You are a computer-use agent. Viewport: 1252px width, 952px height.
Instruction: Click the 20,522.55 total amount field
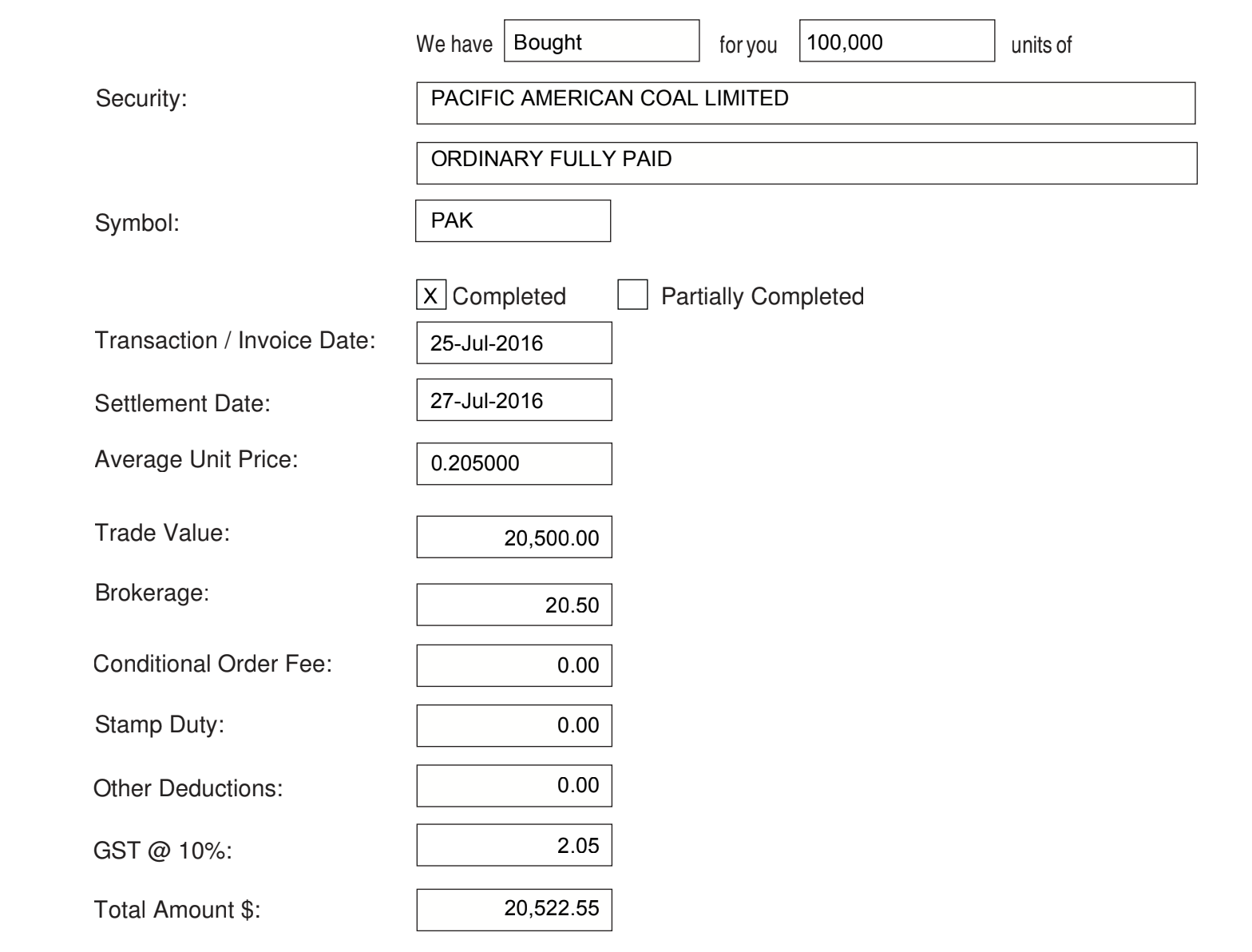coord(514,910)
